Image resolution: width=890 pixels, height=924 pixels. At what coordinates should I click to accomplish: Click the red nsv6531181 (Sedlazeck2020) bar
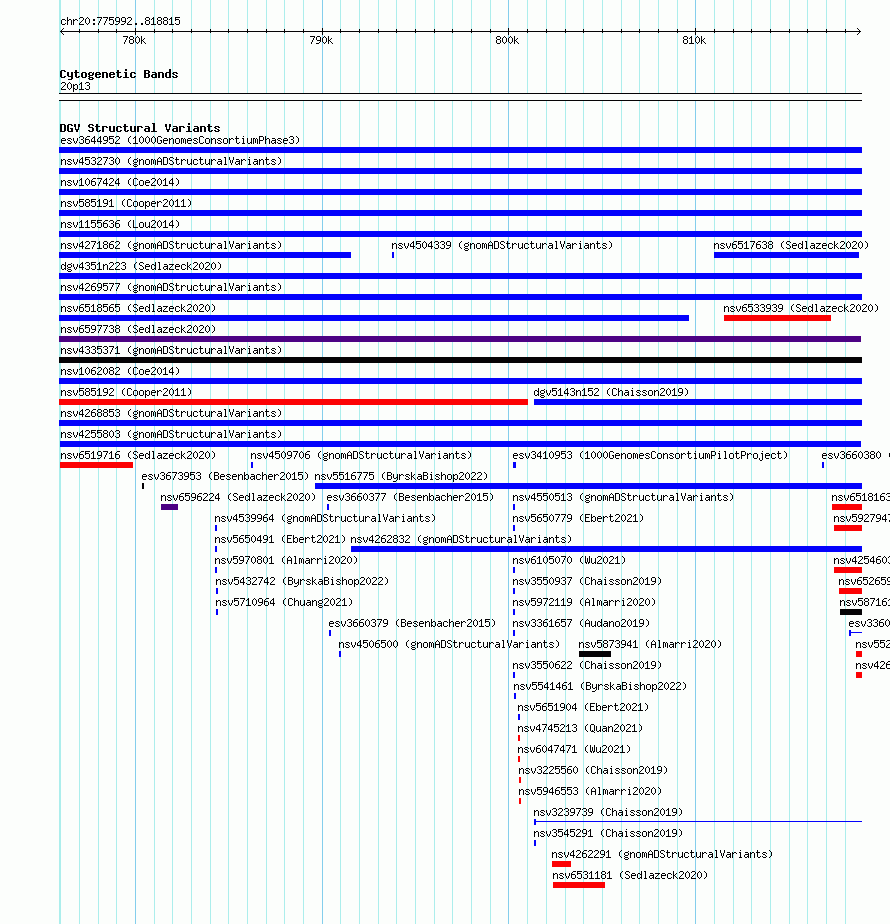tap(579, 885)
